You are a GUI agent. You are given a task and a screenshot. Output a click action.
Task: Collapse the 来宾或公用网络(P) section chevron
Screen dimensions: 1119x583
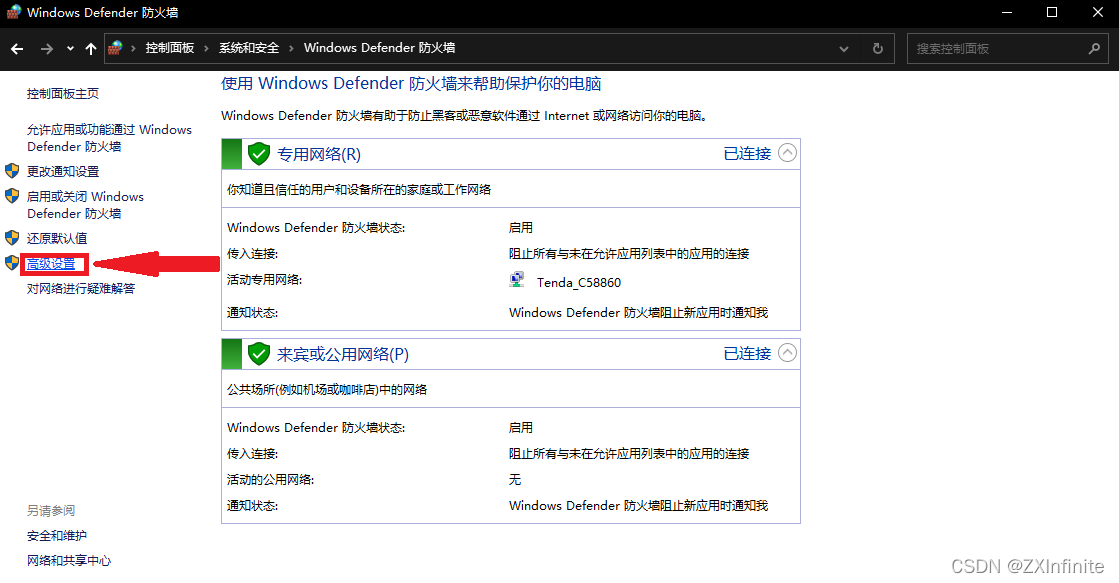pyautogui.click(x=787, y=353)
